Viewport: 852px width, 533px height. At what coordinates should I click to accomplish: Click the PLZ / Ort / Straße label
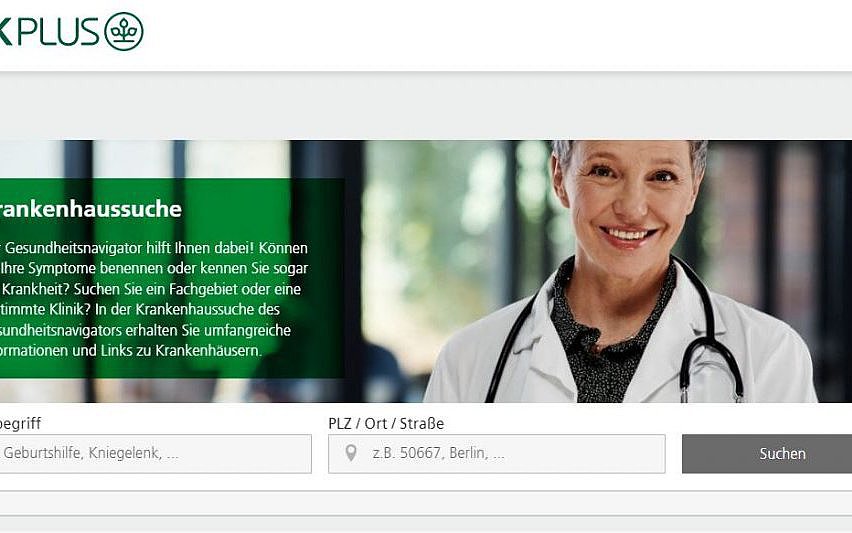(386, 423)
